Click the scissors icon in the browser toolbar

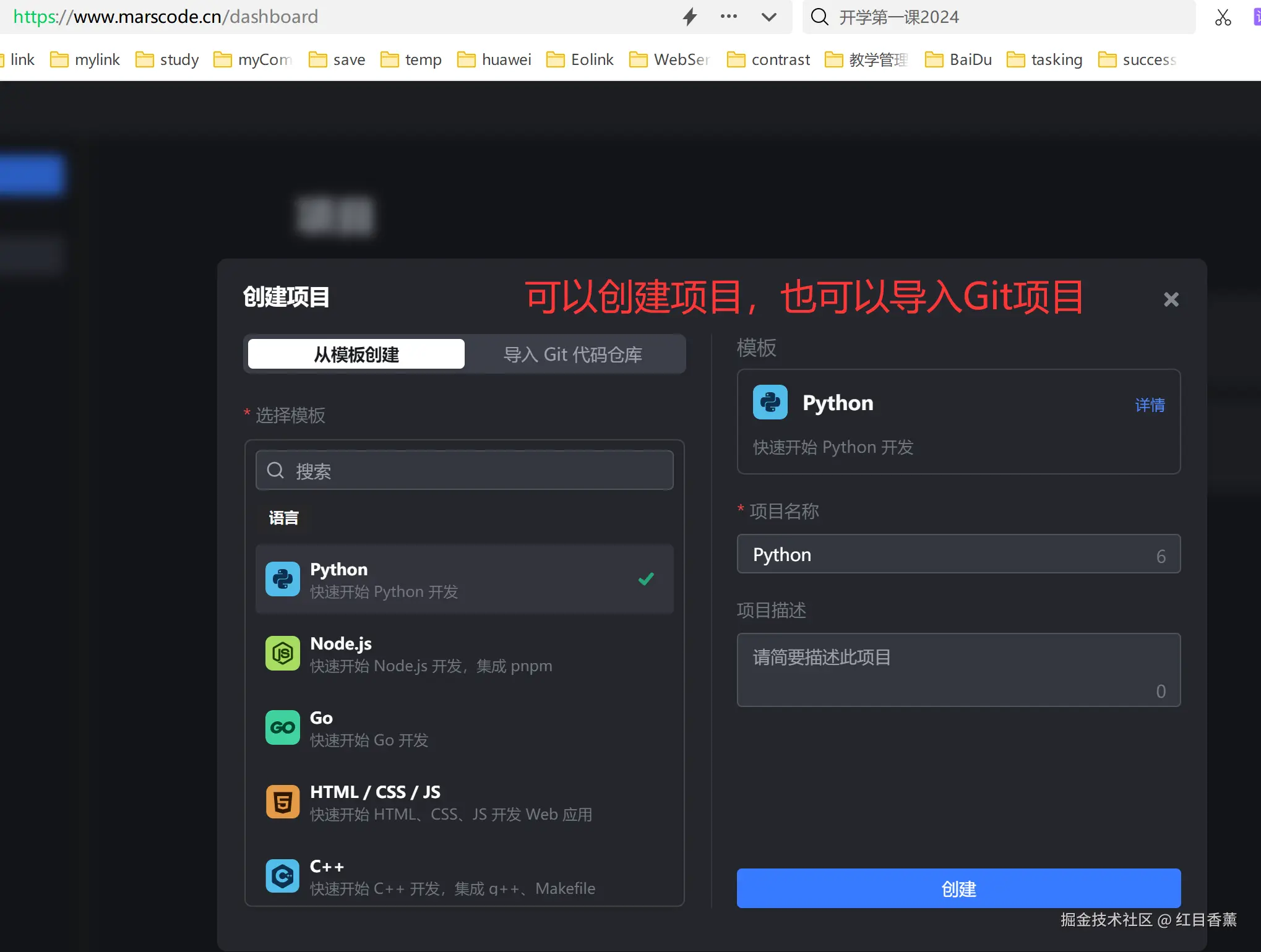1223,17
